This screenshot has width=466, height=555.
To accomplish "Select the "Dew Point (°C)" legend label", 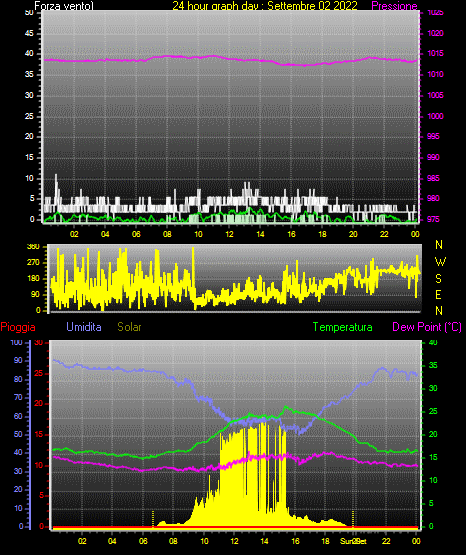I will coord(427,327).
